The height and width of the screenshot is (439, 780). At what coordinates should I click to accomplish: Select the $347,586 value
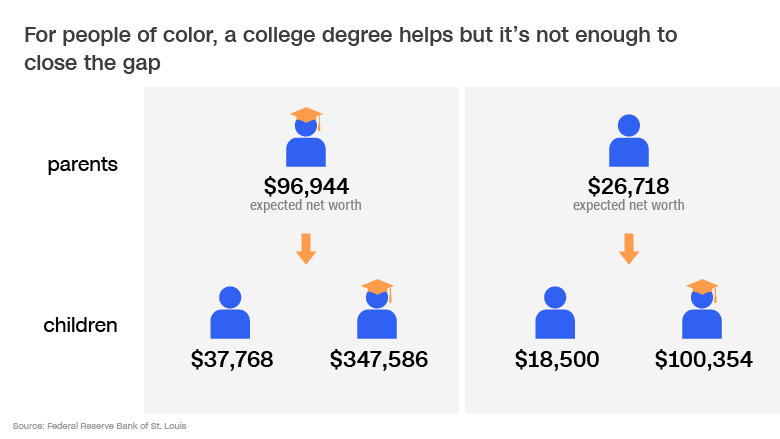tap(379, 359)
